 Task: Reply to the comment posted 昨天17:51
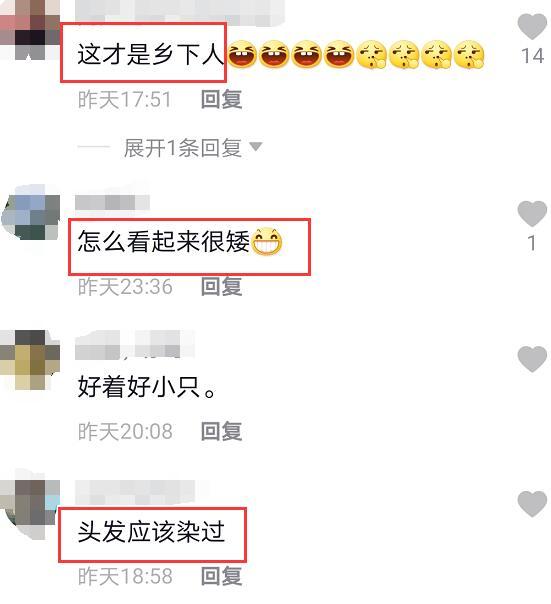(222, 99)
